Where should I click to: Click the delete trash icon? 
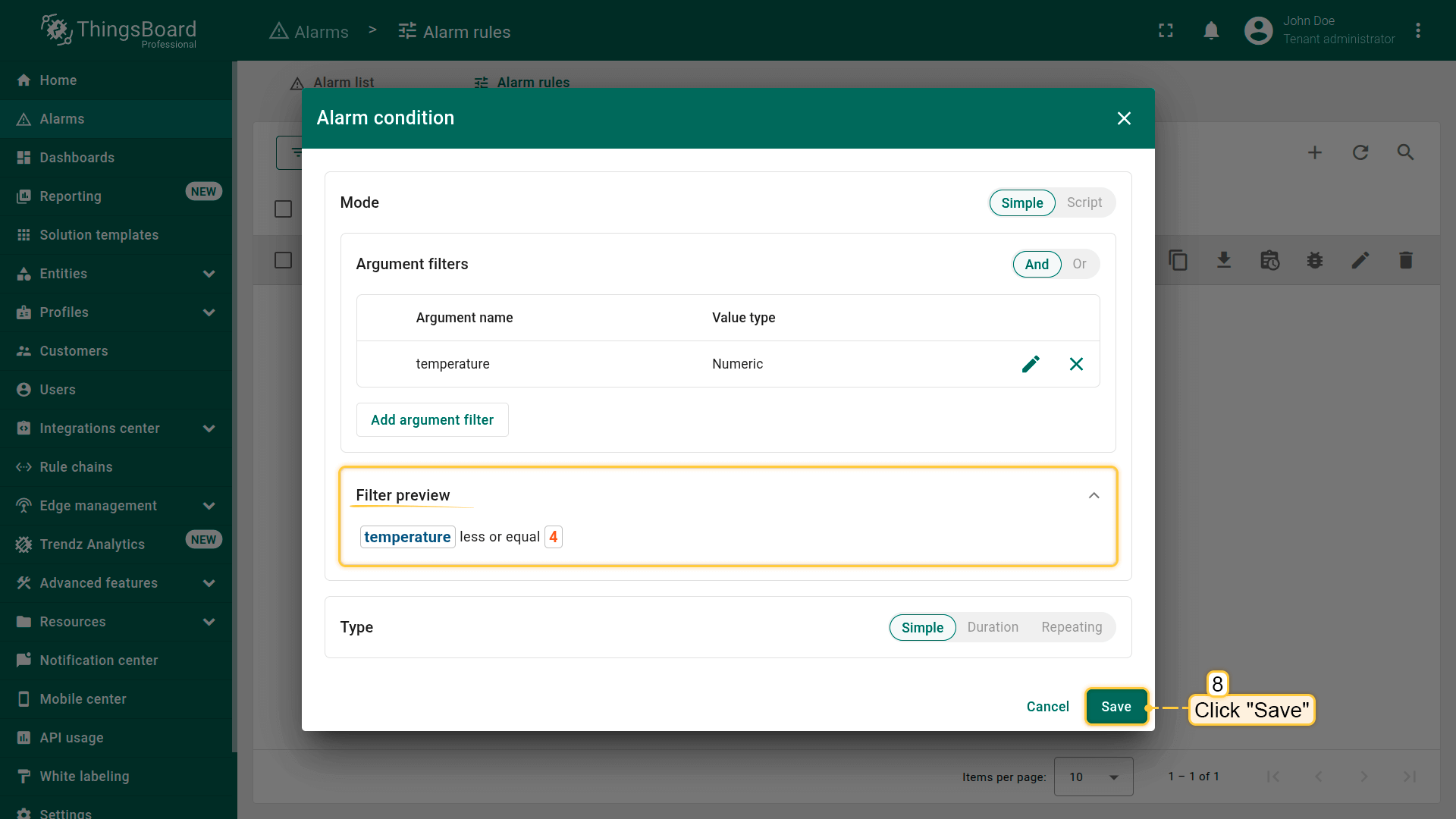[1405, 261]
